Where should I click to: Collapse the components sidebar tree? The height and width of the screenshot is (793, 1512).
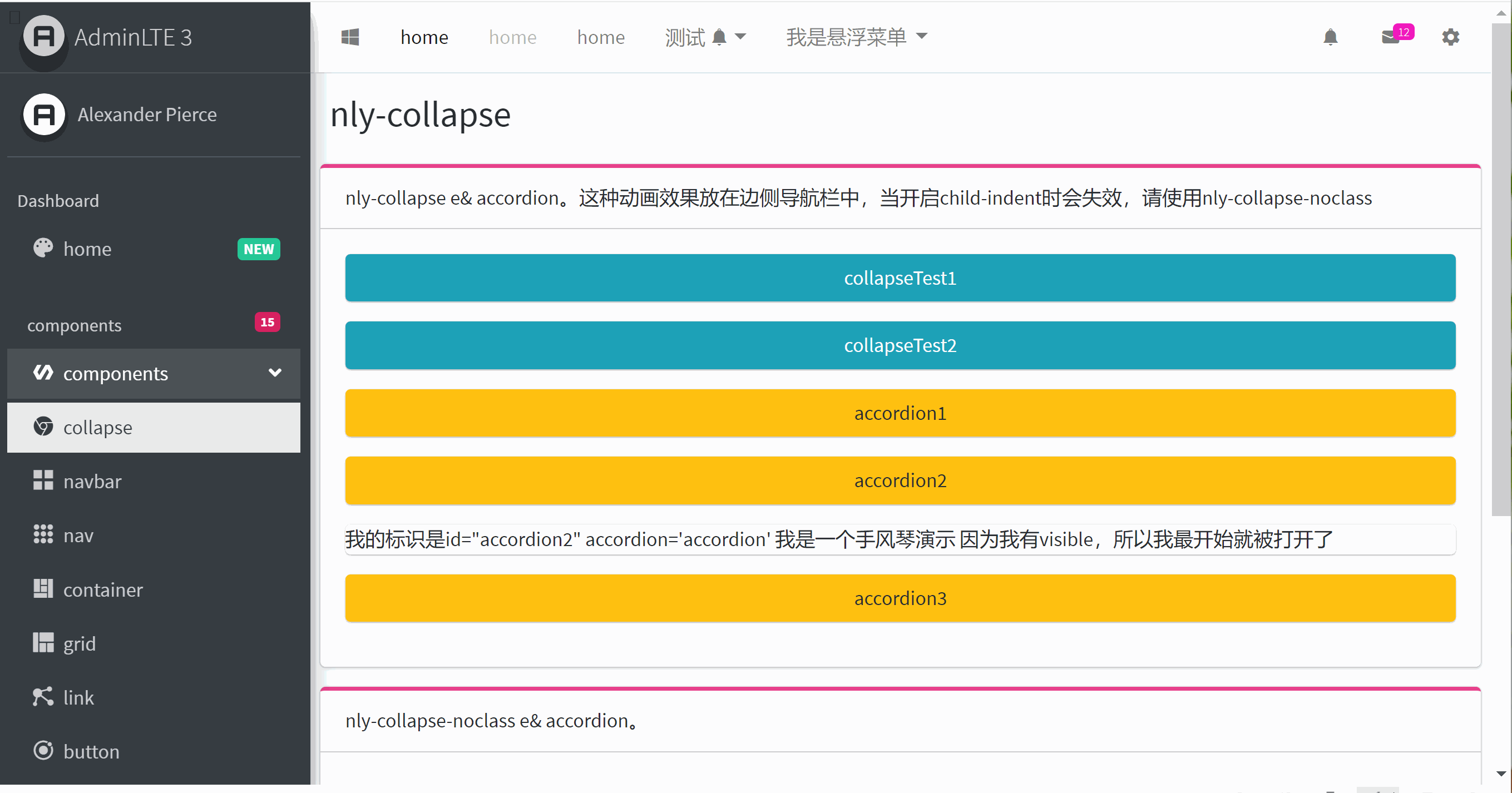click(153, 373)
